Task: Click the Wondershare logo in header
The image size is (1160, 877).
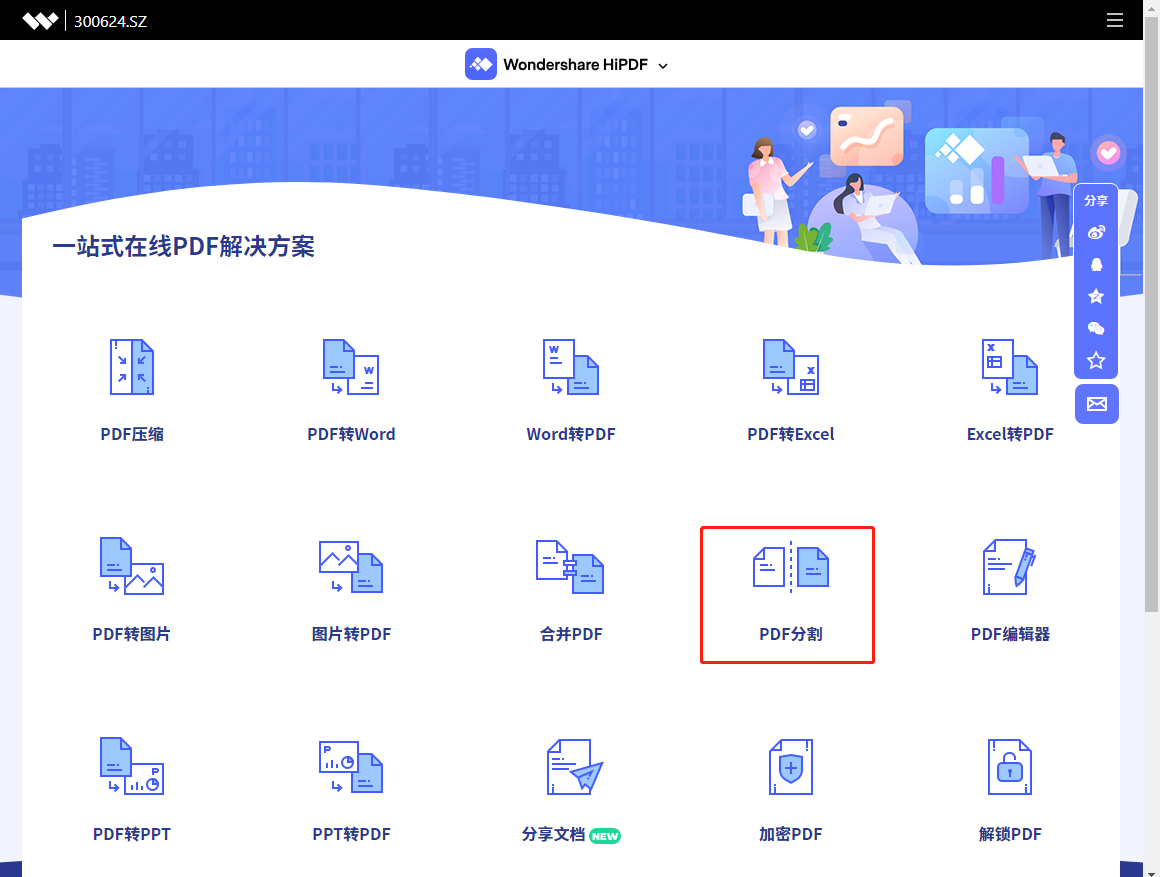Action: tap(41, 20)
